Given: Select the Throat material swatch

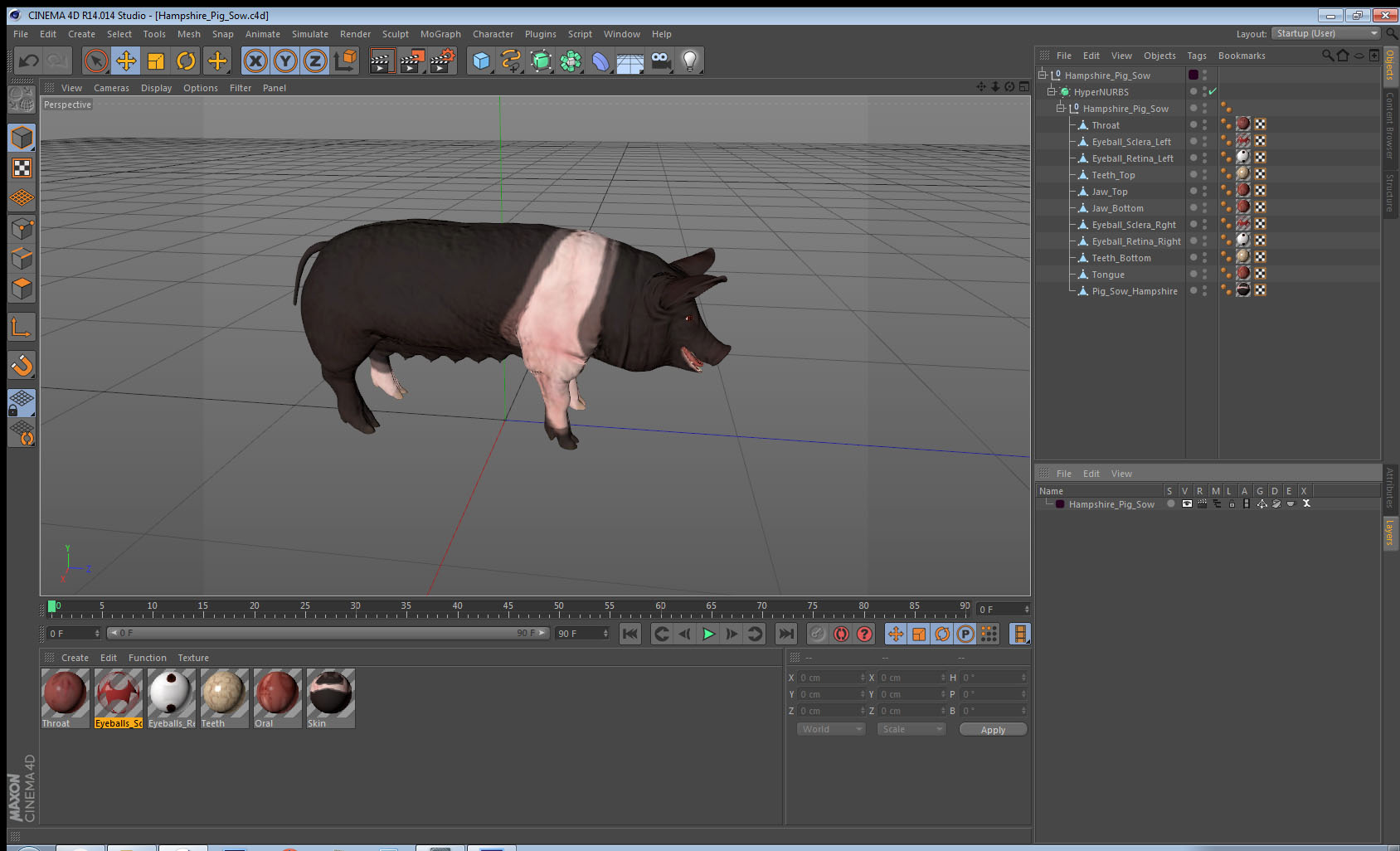Looking at the screenshot, I should 65,698.
